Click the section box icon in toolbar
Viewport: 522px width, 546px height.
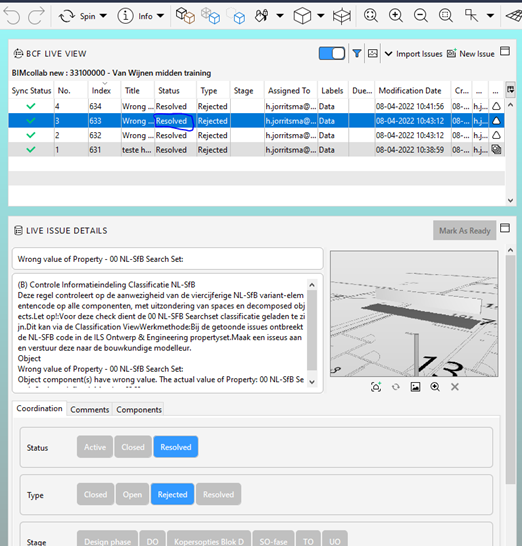tap(342, 16)
